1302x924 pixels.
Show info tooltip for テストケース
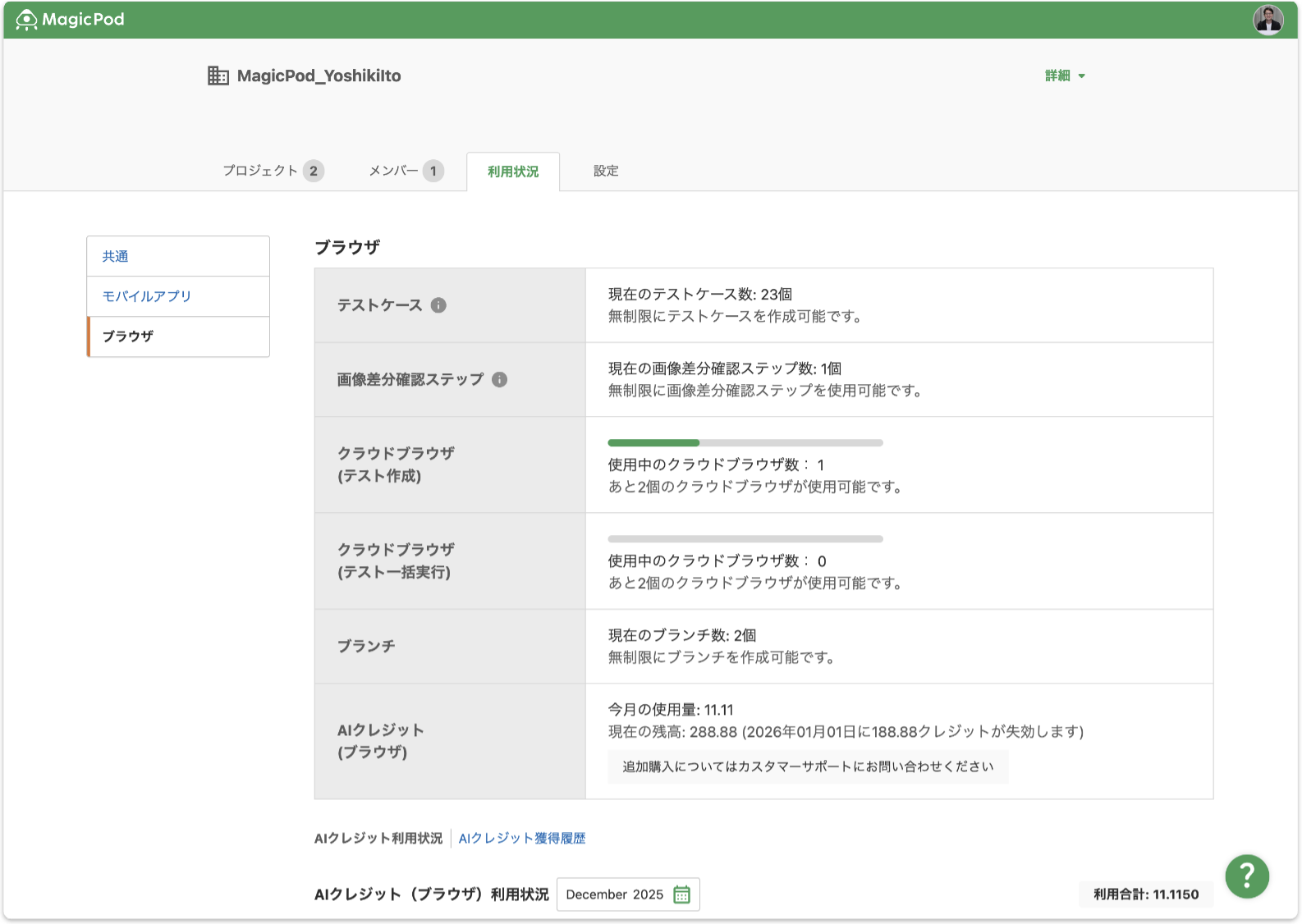[438, 305]
